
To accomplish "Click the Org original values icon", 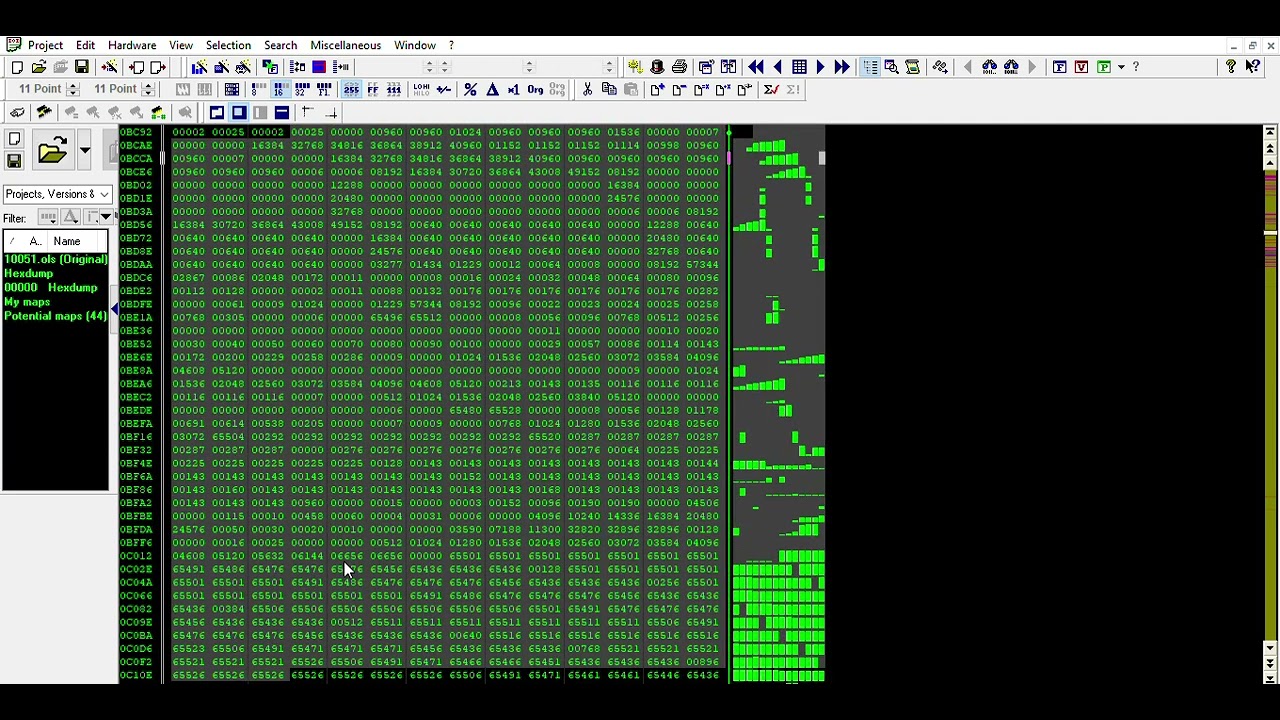I will tap(535, 90).
